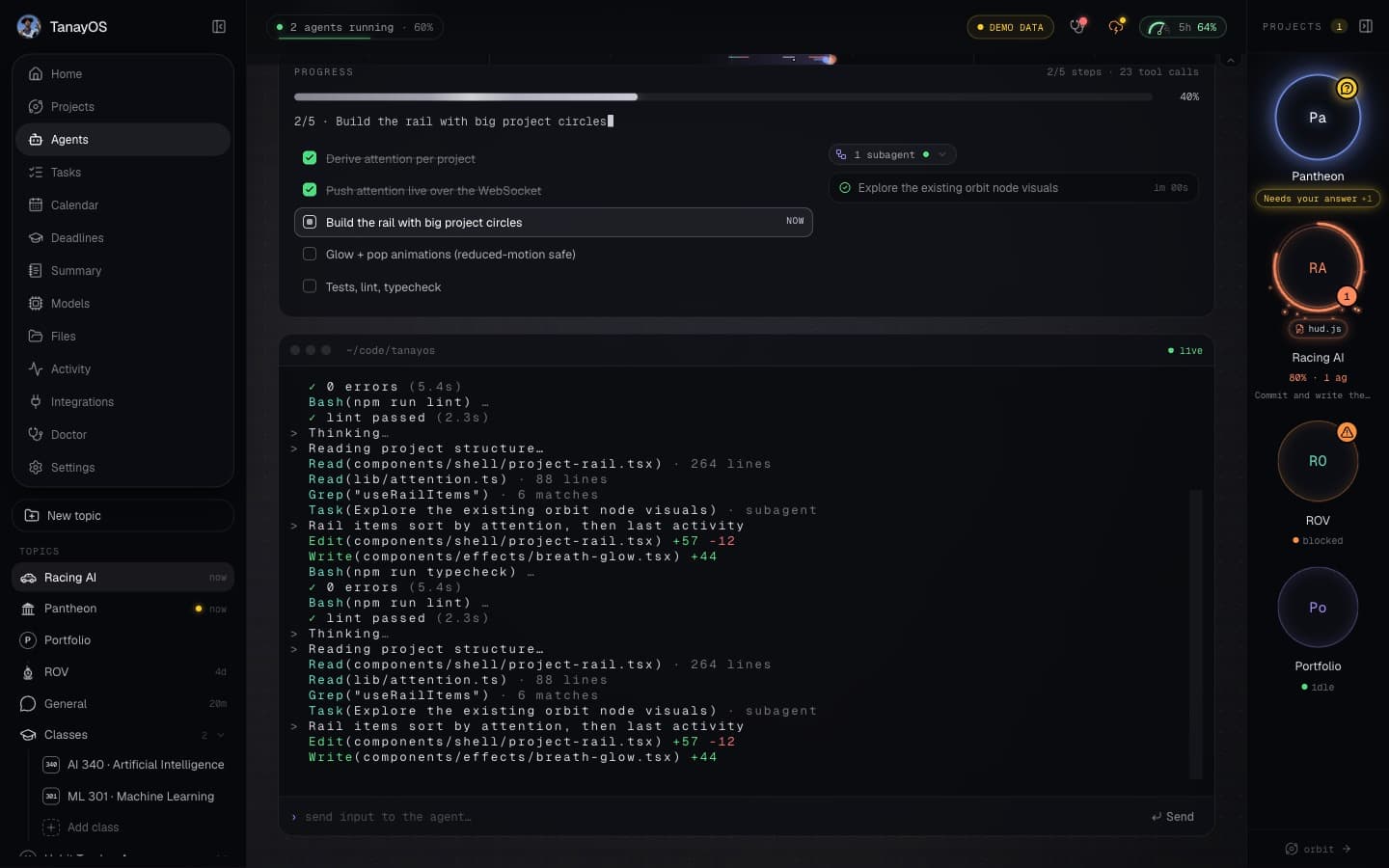Image resolution: width=1389 pixels, height=868 pixels.
Task: Collapse the progress card chevron
Action: 1230,61
